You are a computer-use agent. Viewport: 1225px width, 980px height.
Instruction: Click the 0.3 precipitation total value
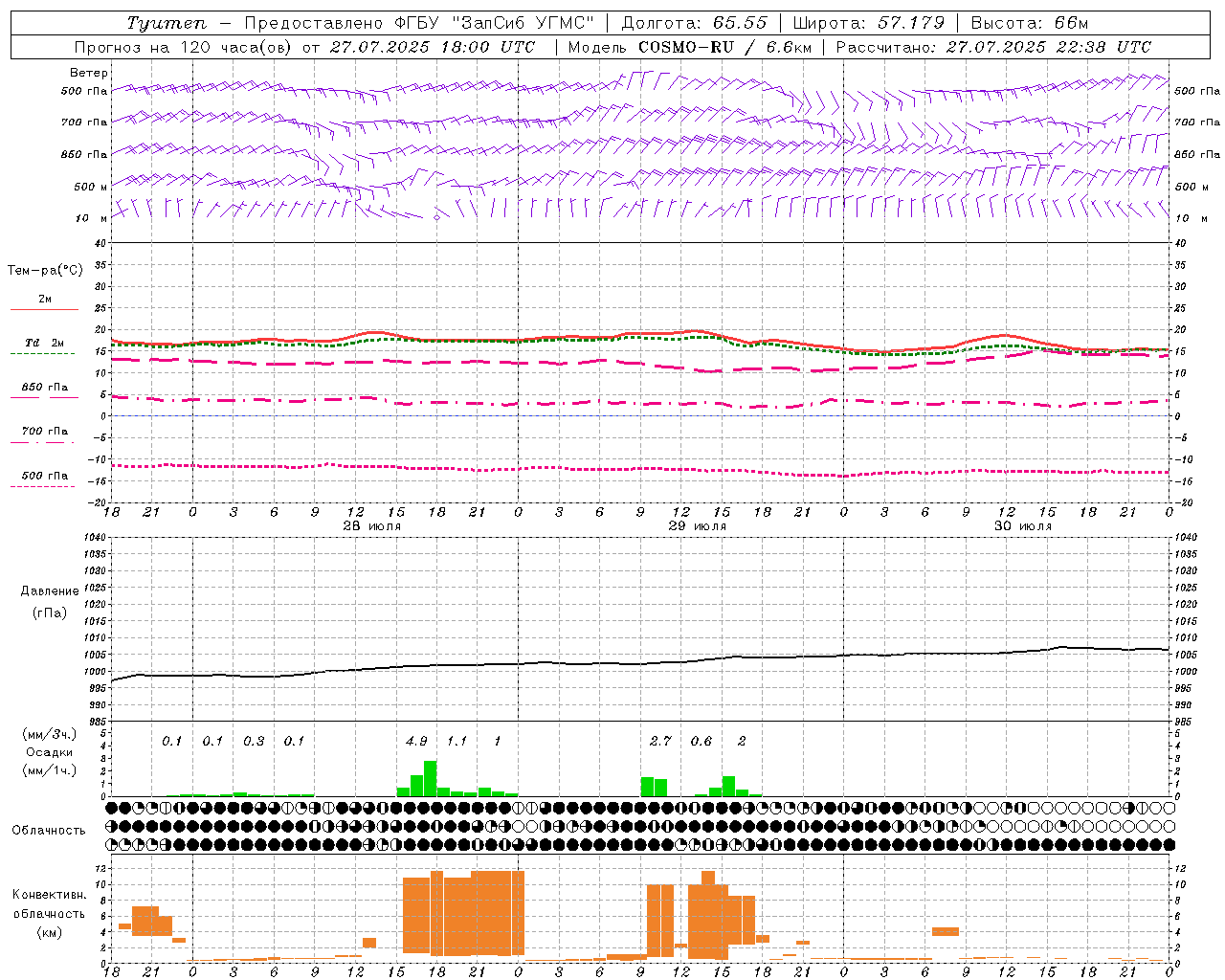coord(254,742)
